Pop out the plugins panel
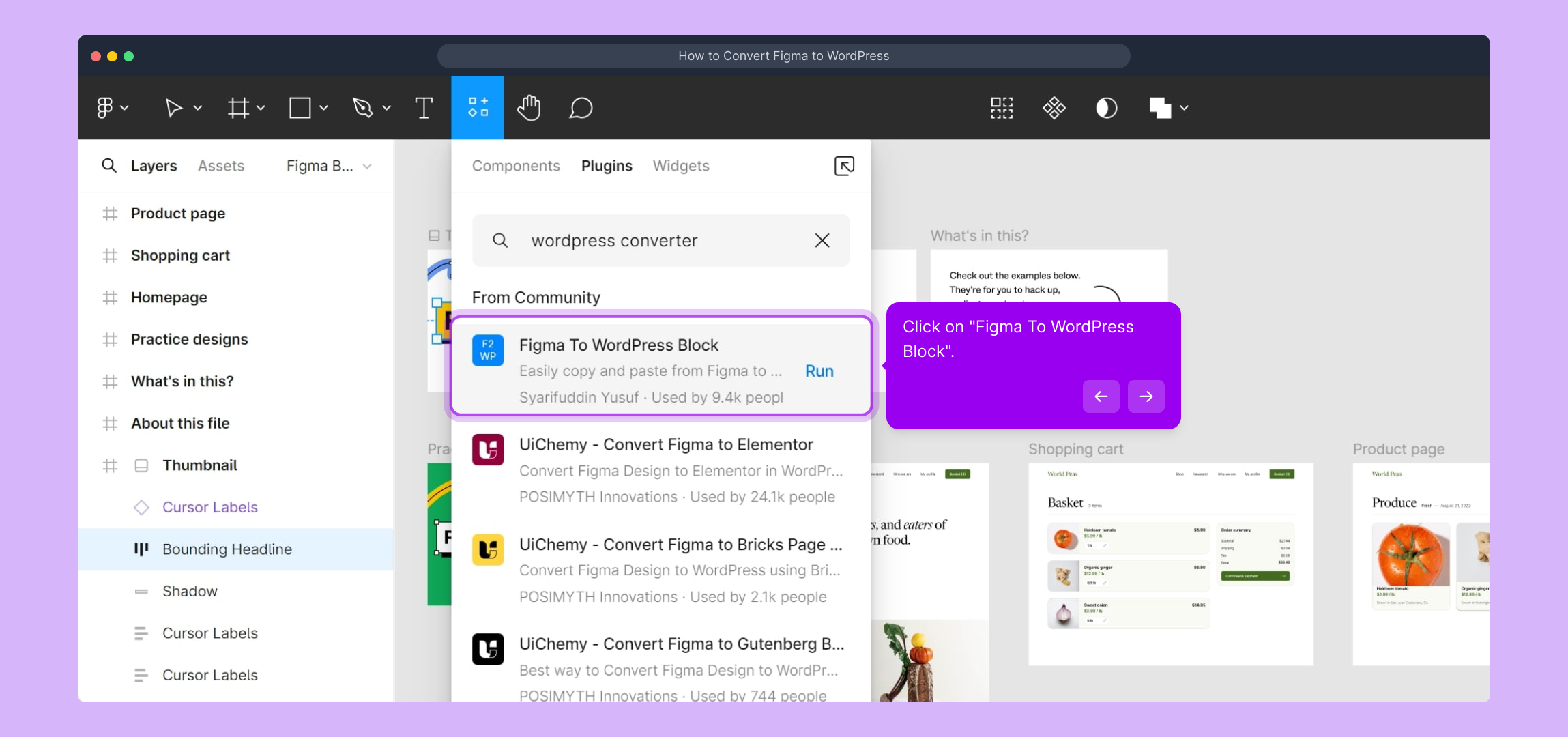This screenshot has width=1568, height=737. 844,166
